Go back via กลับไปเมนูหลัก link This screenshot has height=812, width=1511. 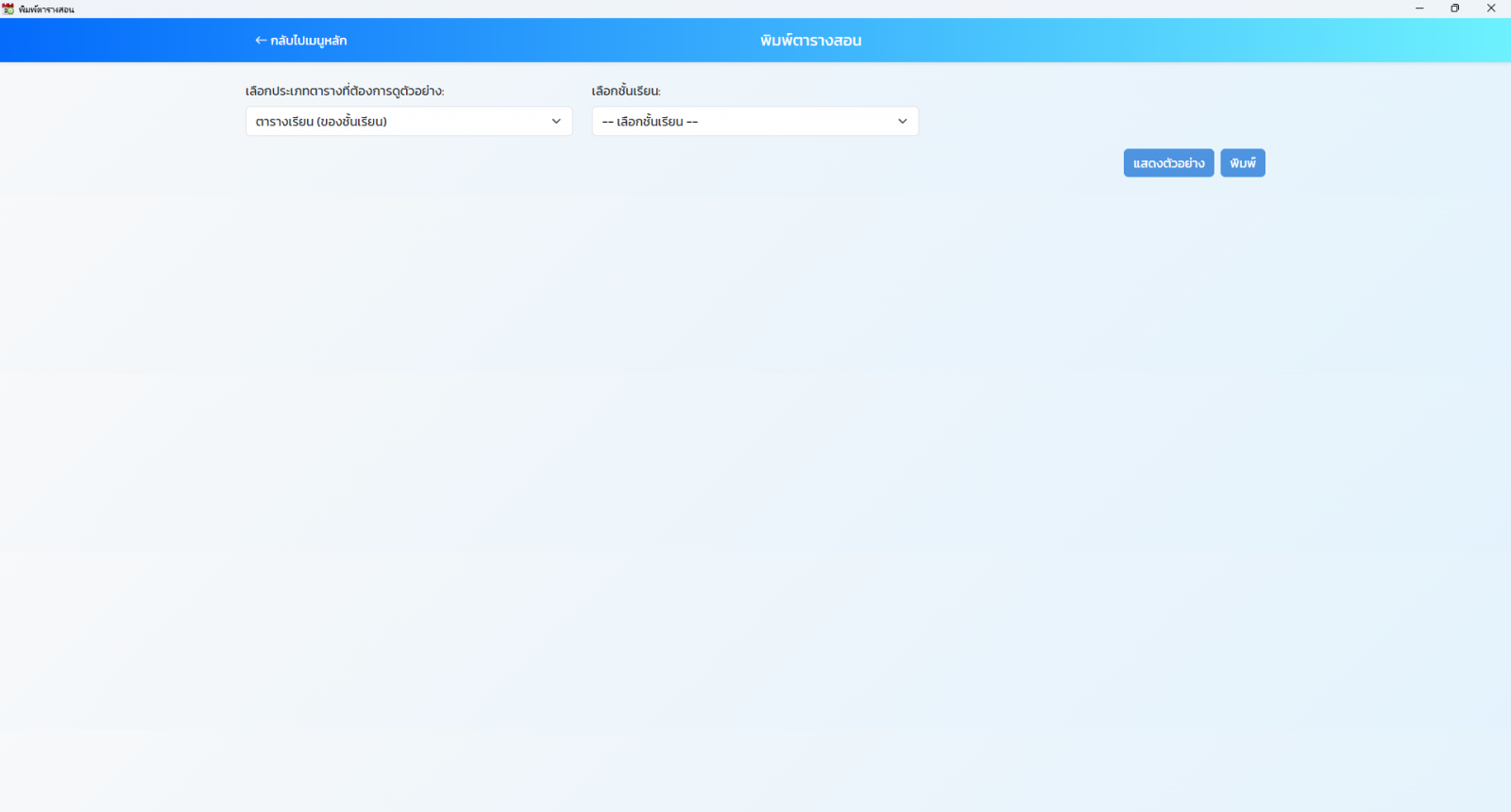[301, 41]
